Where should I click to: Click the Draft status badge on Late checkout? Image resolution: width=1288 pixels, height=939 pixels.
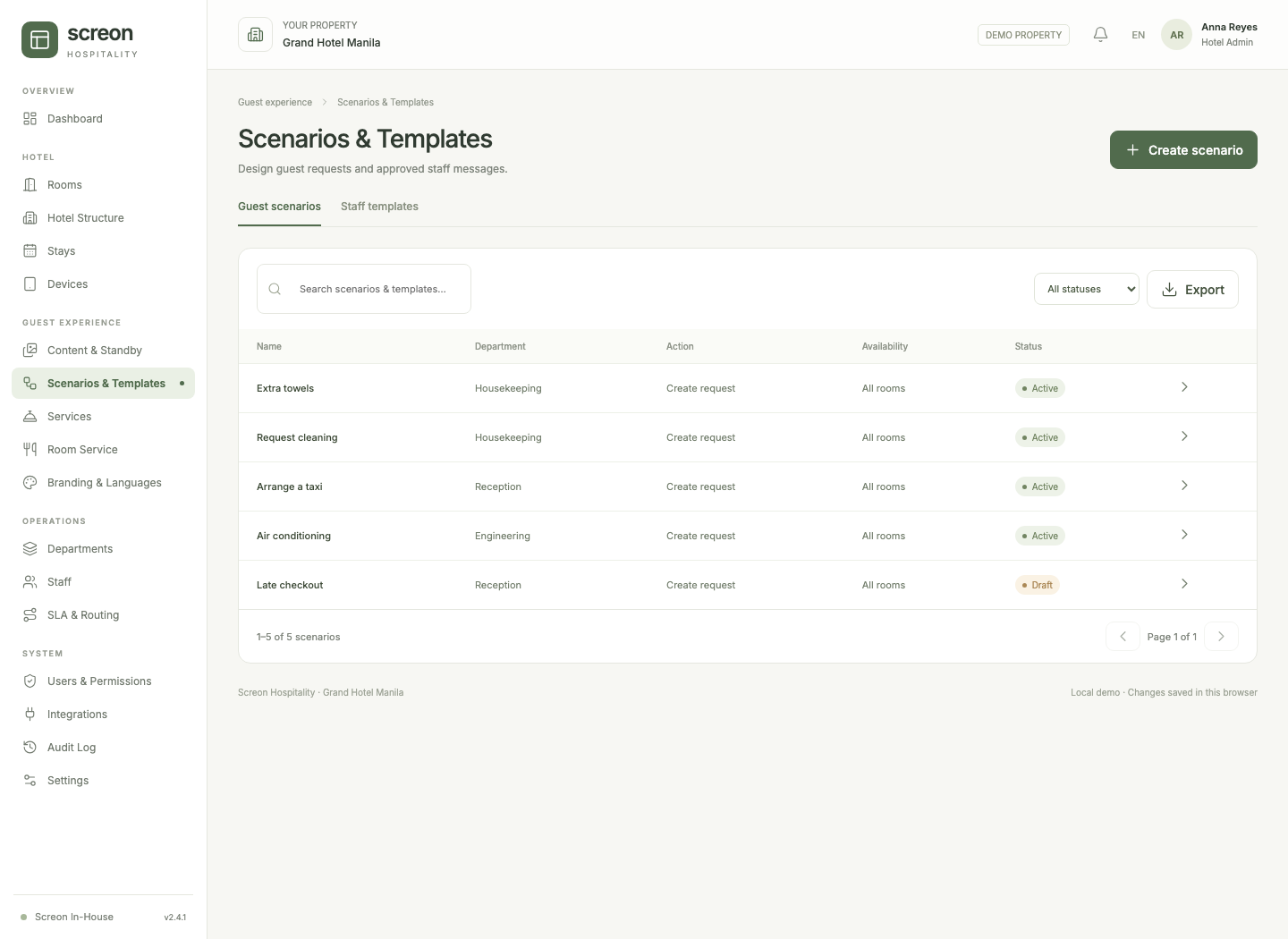coord(1038,585)
